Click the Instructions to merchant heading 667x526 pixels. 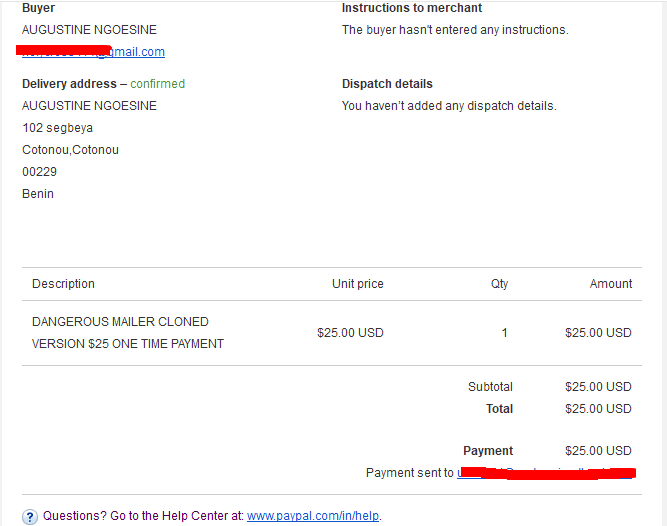tap(412, 8)
